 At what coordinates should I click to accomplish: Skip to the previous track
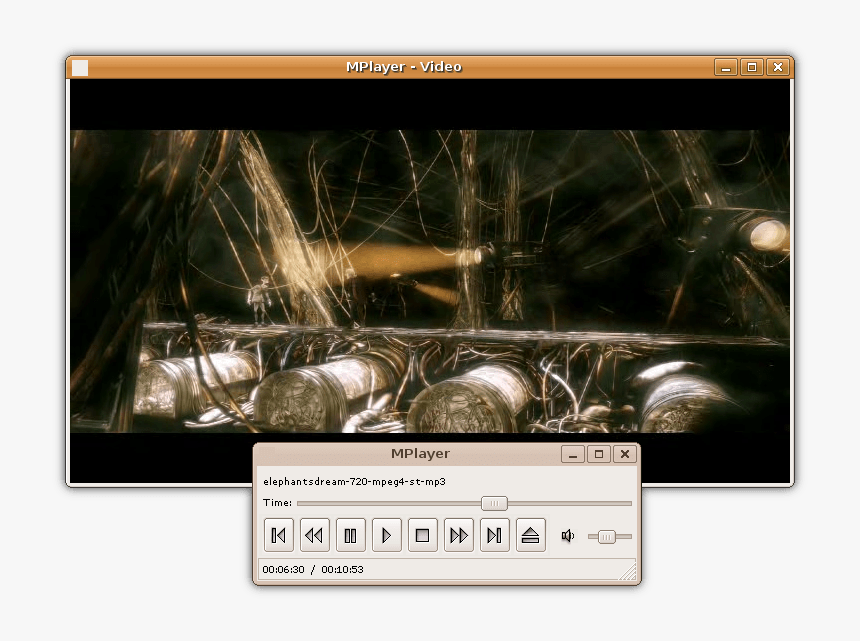(279, 535)
